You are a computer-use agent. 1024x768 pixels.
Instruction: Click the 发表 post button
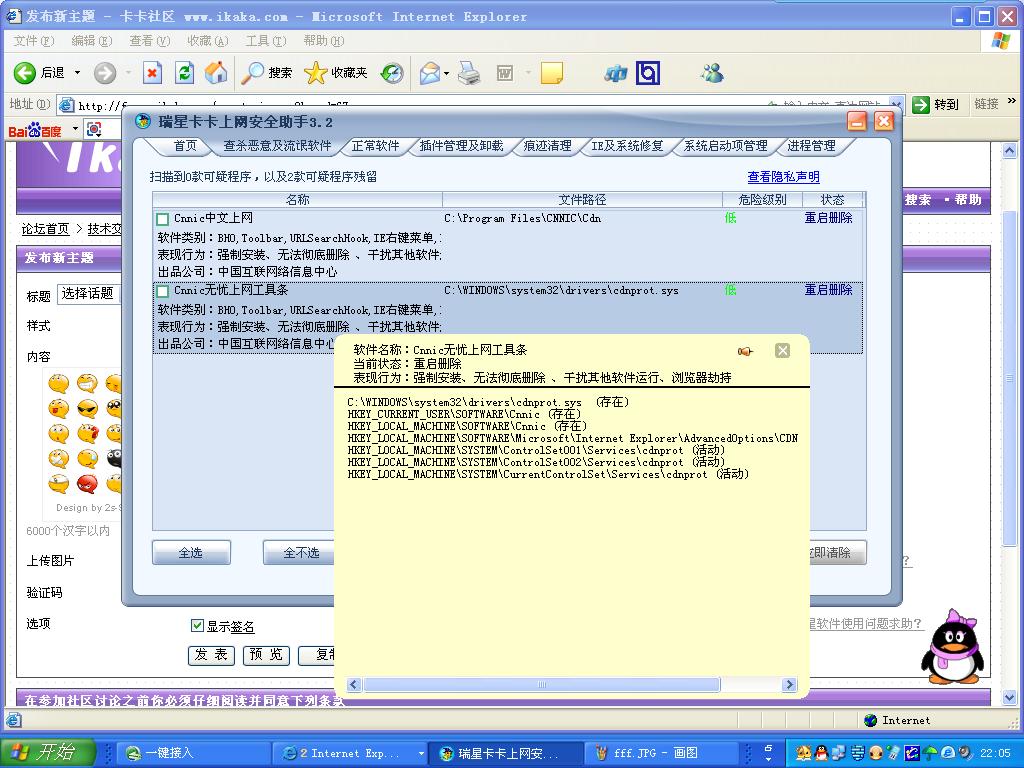pyautogui.click(x=210, y=654)
